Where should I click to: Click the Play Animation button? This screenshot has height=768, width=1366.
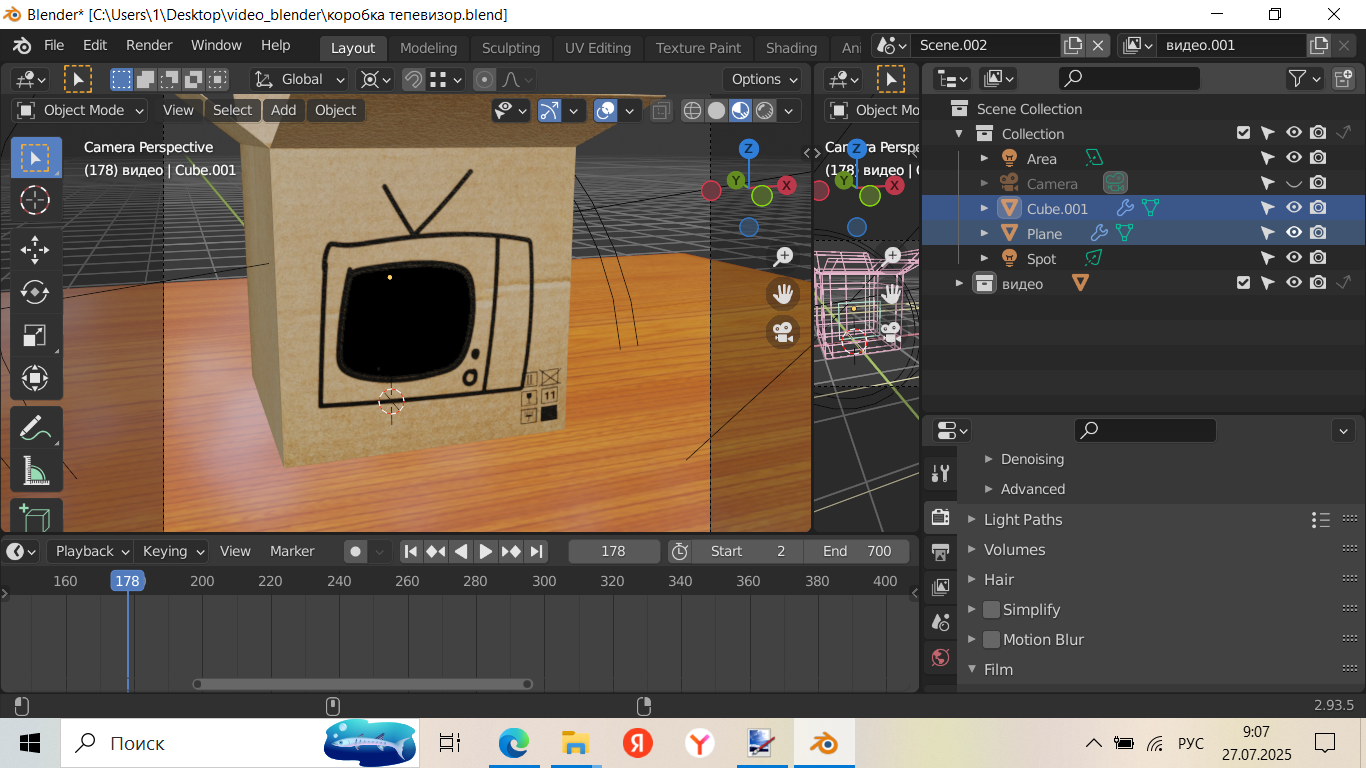pos(486,551)
